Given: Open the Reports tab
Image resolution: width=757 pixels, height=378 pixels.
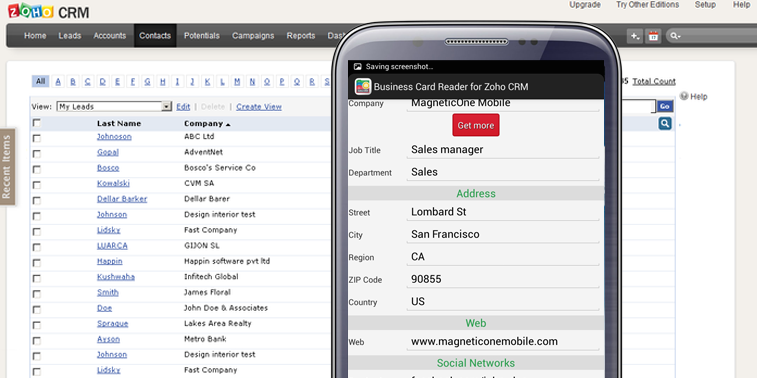Looking at the screenshot, I should [x=301, y=36].
